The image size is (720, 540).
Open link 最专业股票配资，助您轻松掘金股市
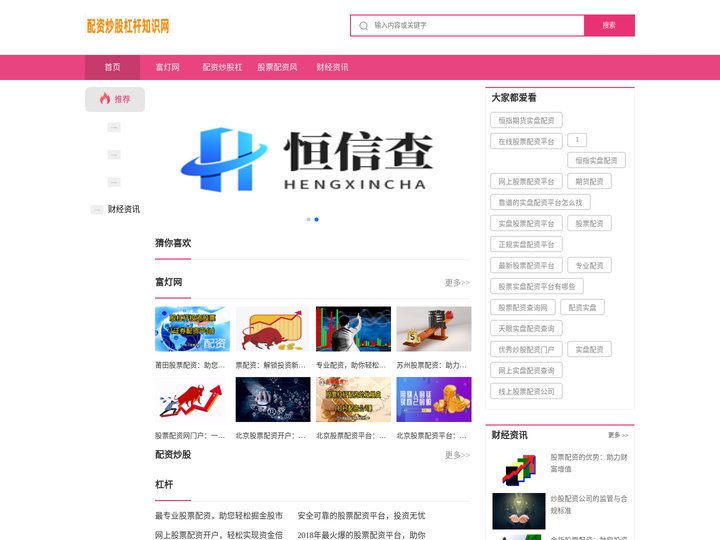[219, 516]
